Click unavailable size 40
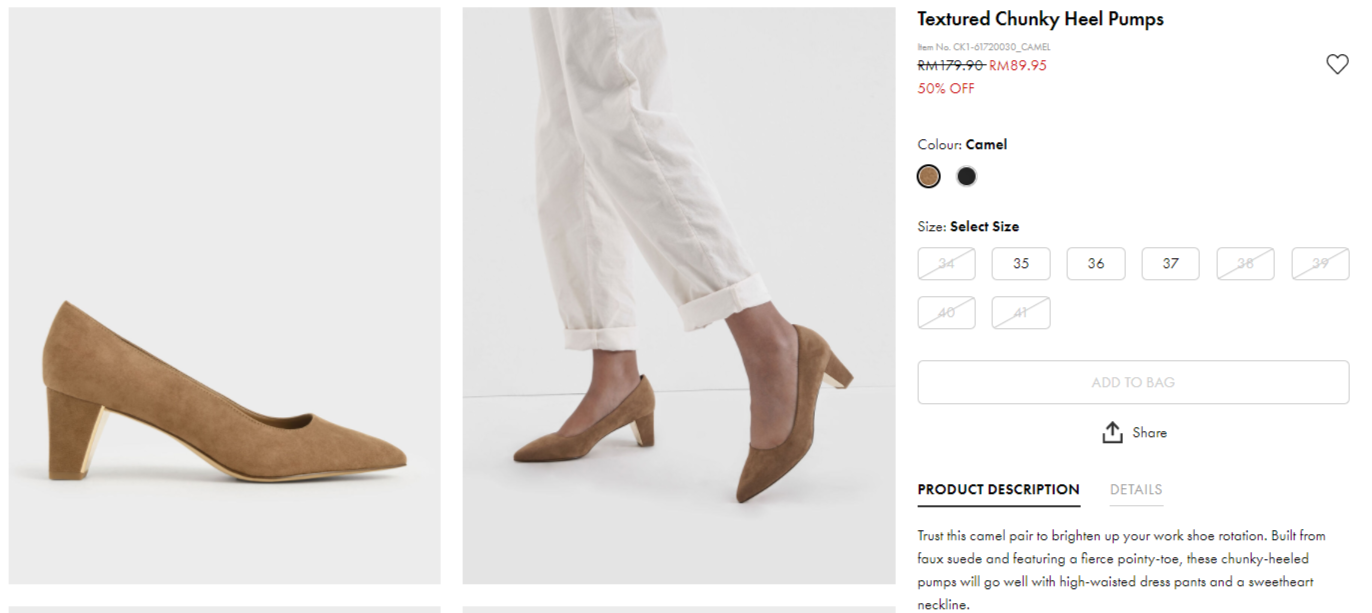The width and height of the screenshot is (1372, 613). click(946, 313)
